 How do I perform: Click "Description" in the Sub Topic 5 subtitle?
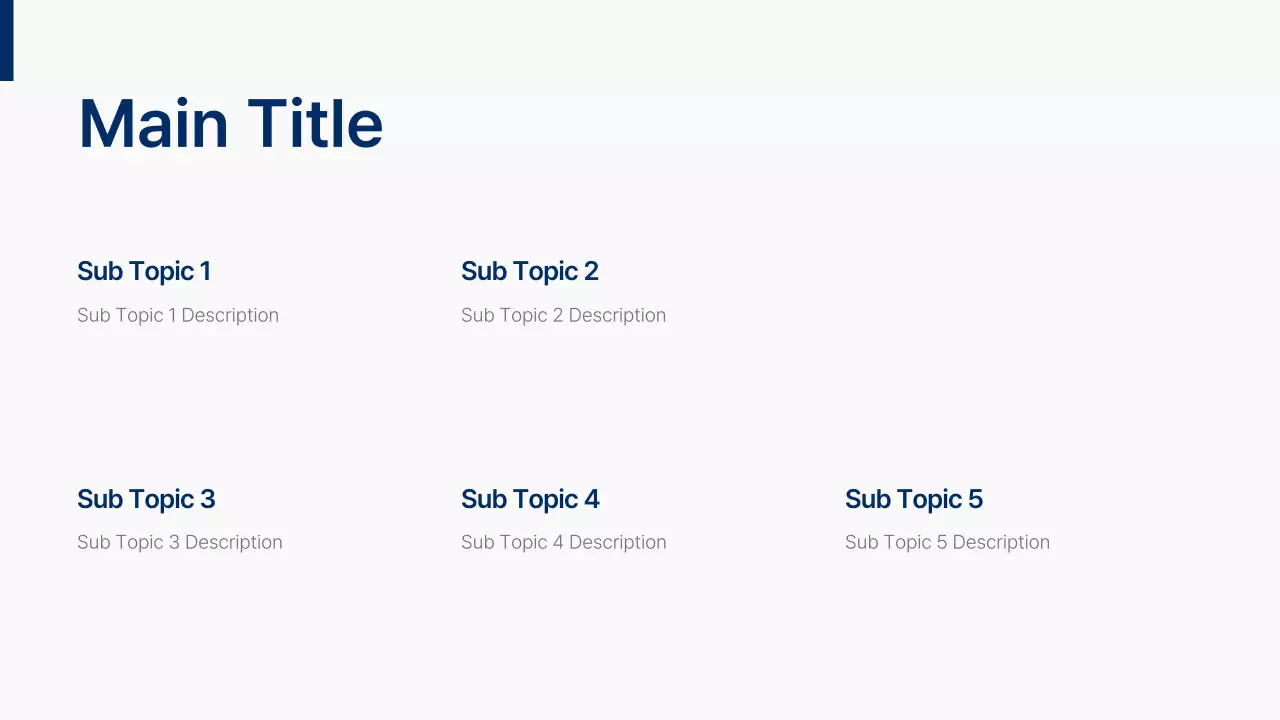(x=1001, y=542)
